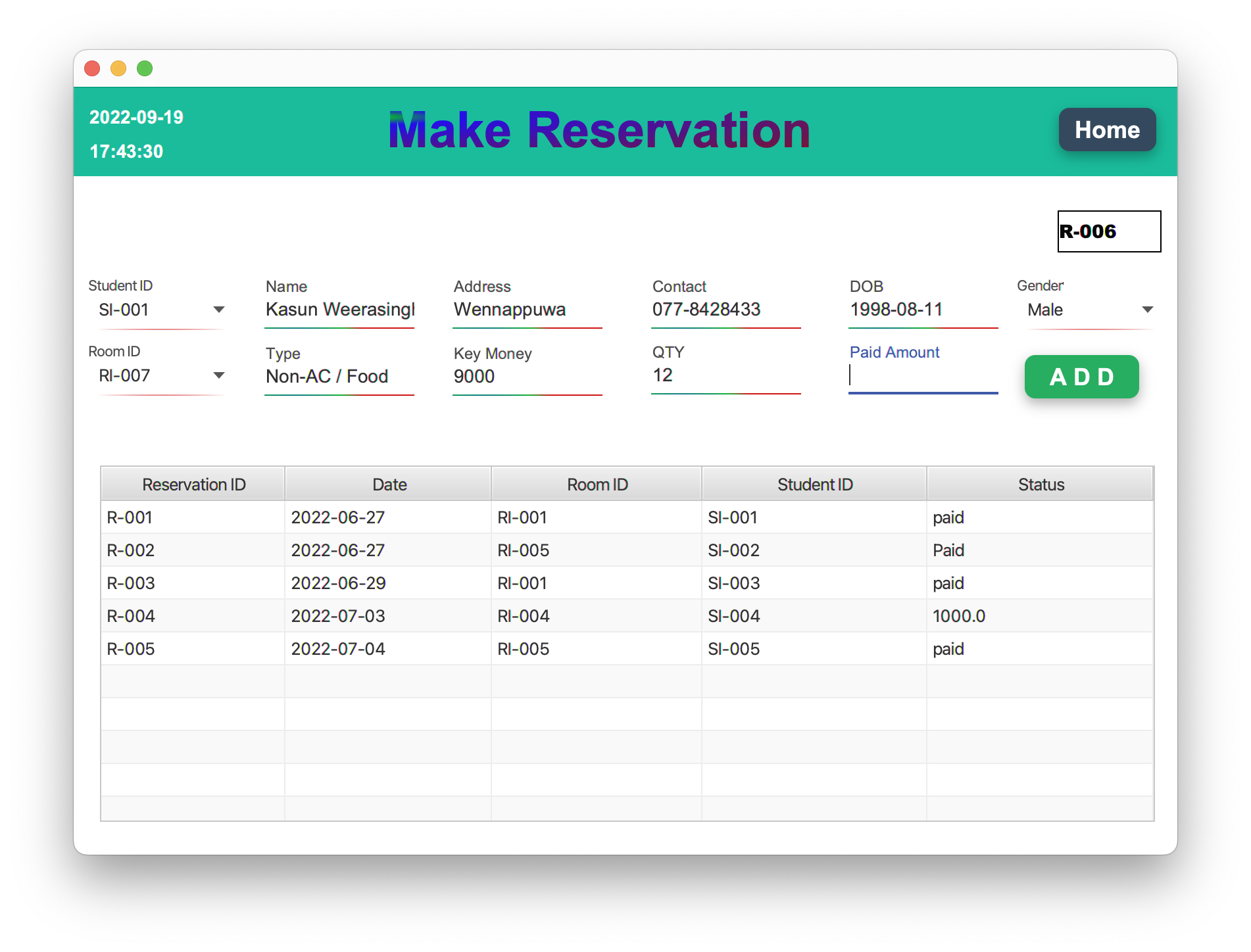Viewport: 1251px width, 952px height.
Task: Click the Status column header
Action: [x=1041, y=484]
